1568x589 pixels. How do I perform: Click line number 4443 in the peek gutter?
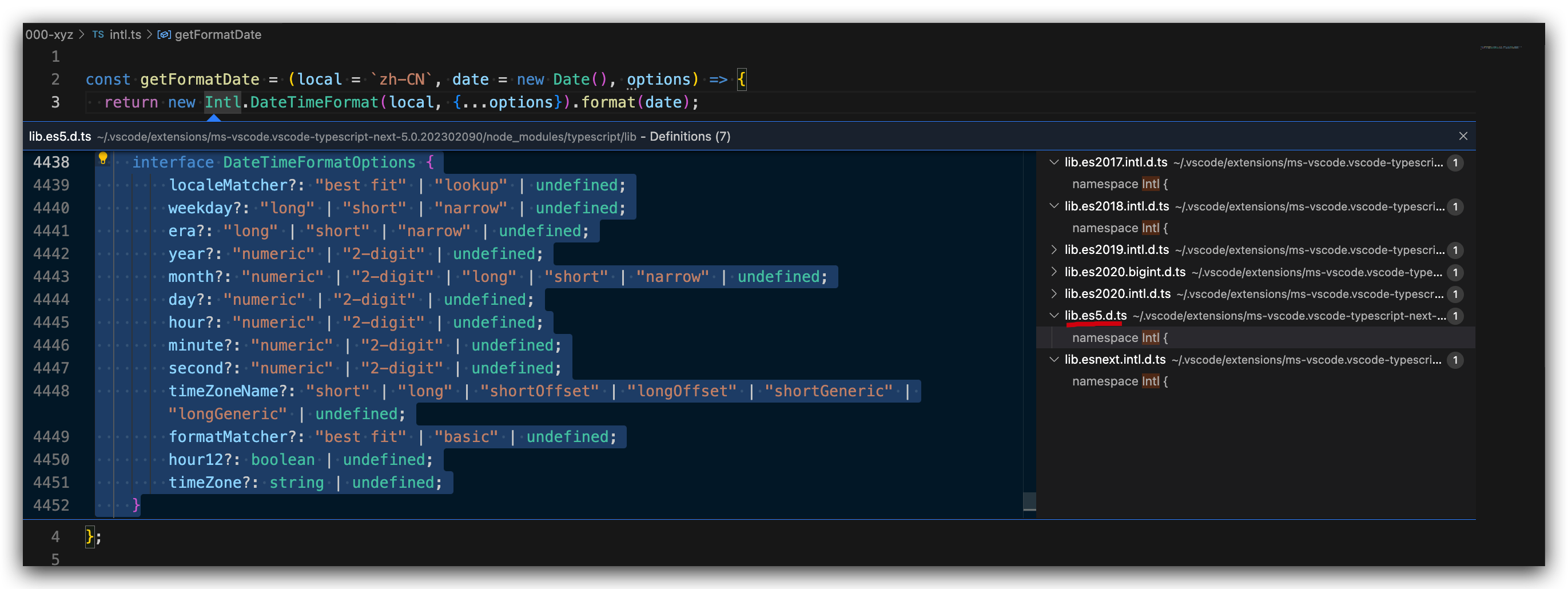pyautogui.click(x=51, y=277)
